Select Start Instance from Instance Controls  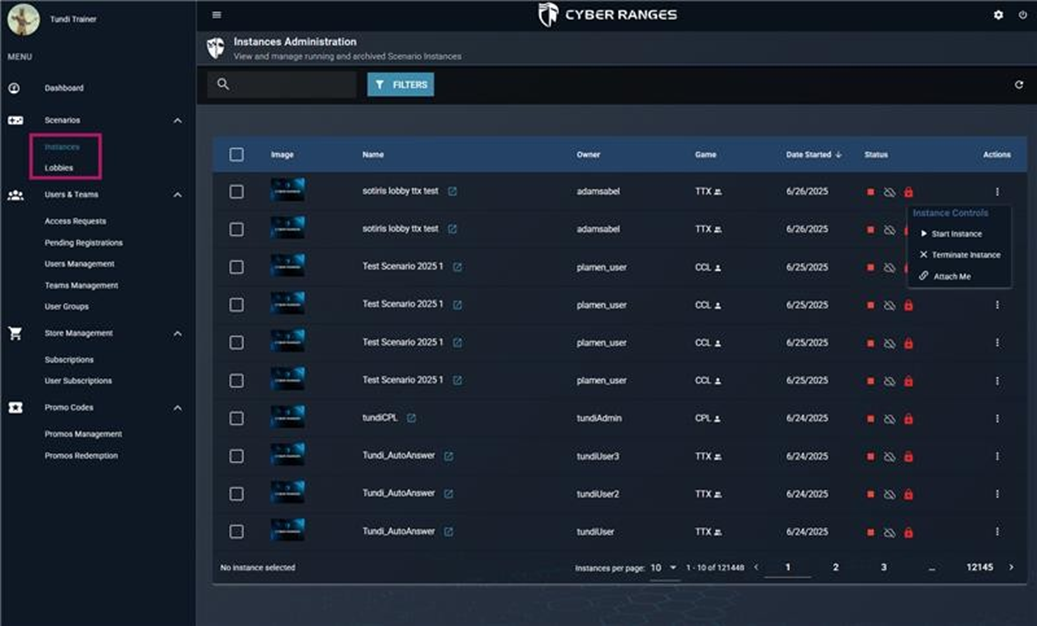click(x=953, y=233)
